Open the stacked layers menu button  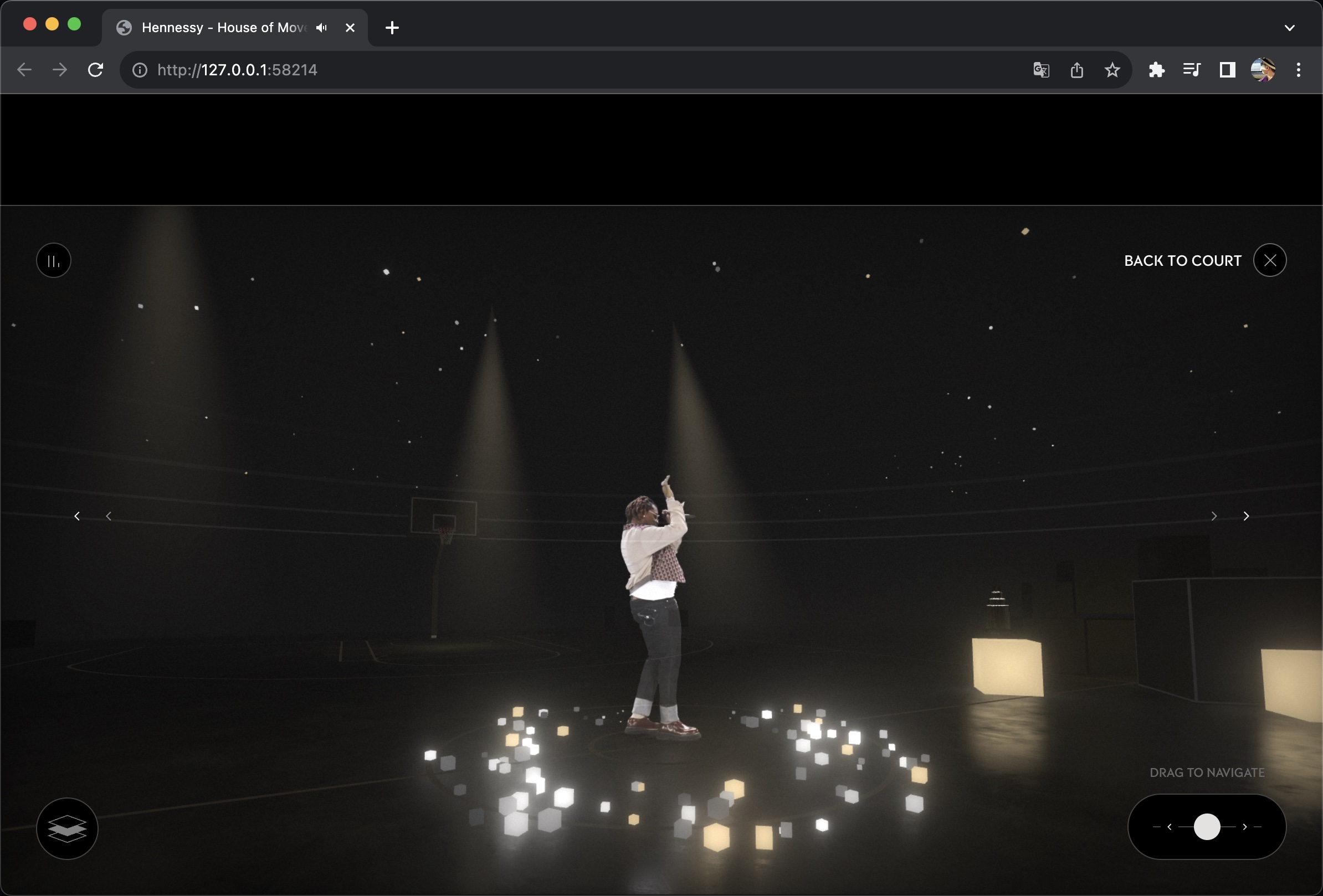[67, 828]
